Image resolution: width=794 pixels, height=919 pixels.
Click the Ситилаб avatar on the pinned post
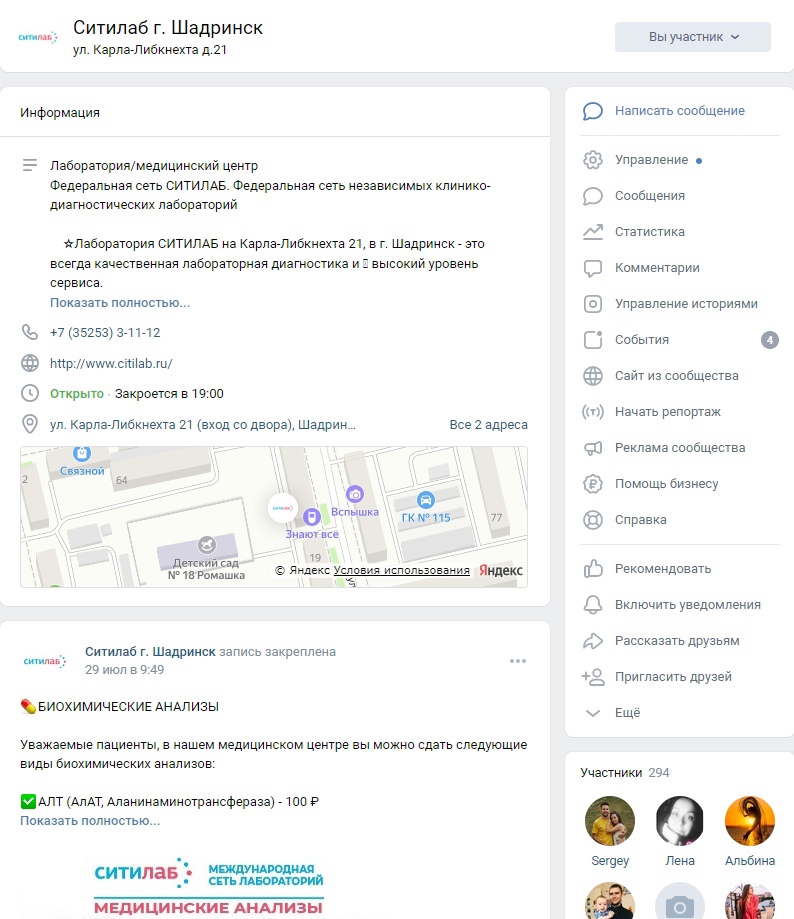point(45,661)
